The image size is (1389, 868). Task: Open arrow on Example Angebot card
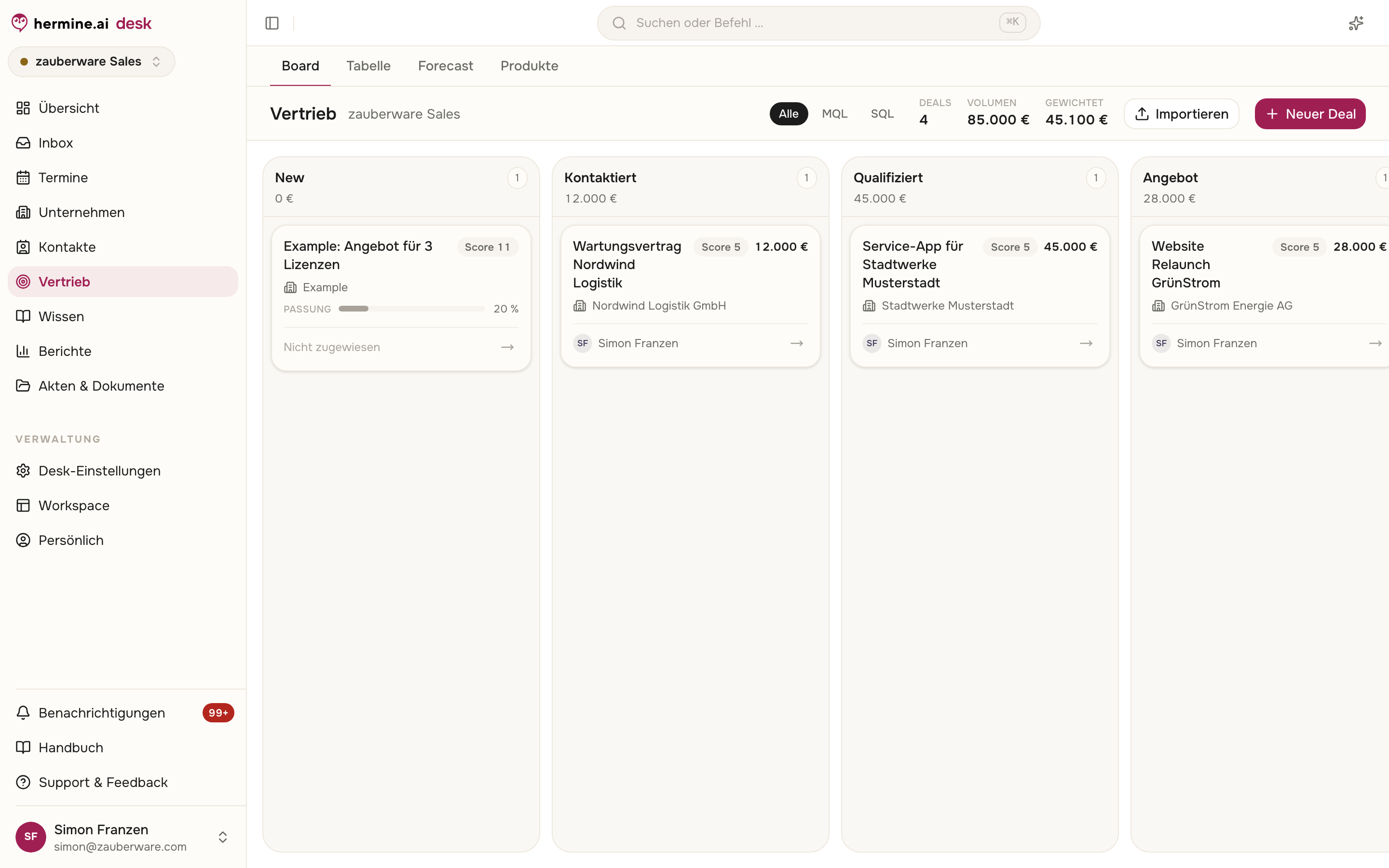[507, 347]
